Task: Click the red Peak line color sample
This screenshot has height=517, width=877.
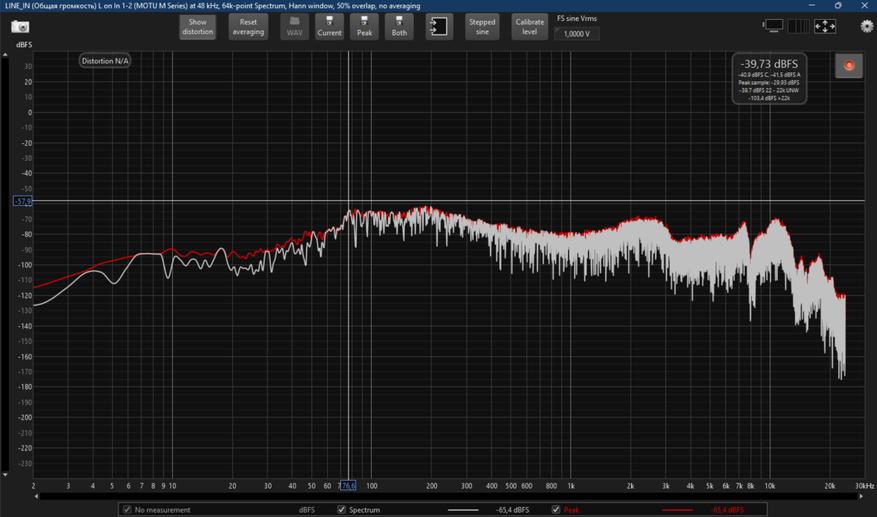Action: (x=678, y=510)
